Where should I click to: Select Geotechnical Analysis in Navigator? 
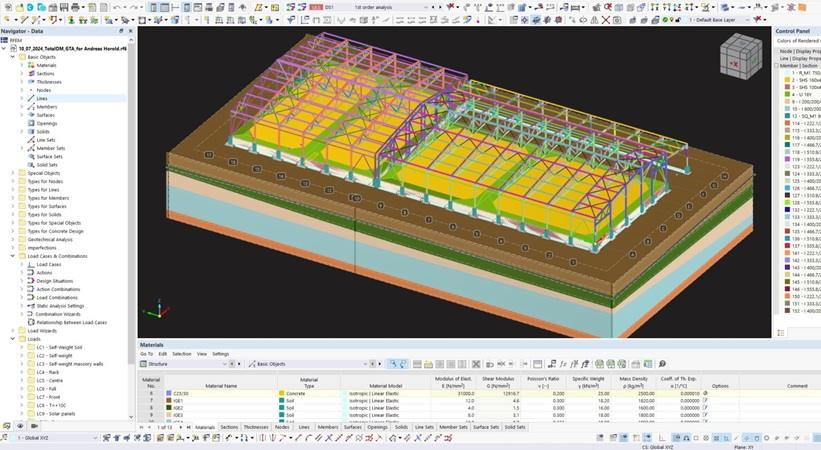coord(50,239)
